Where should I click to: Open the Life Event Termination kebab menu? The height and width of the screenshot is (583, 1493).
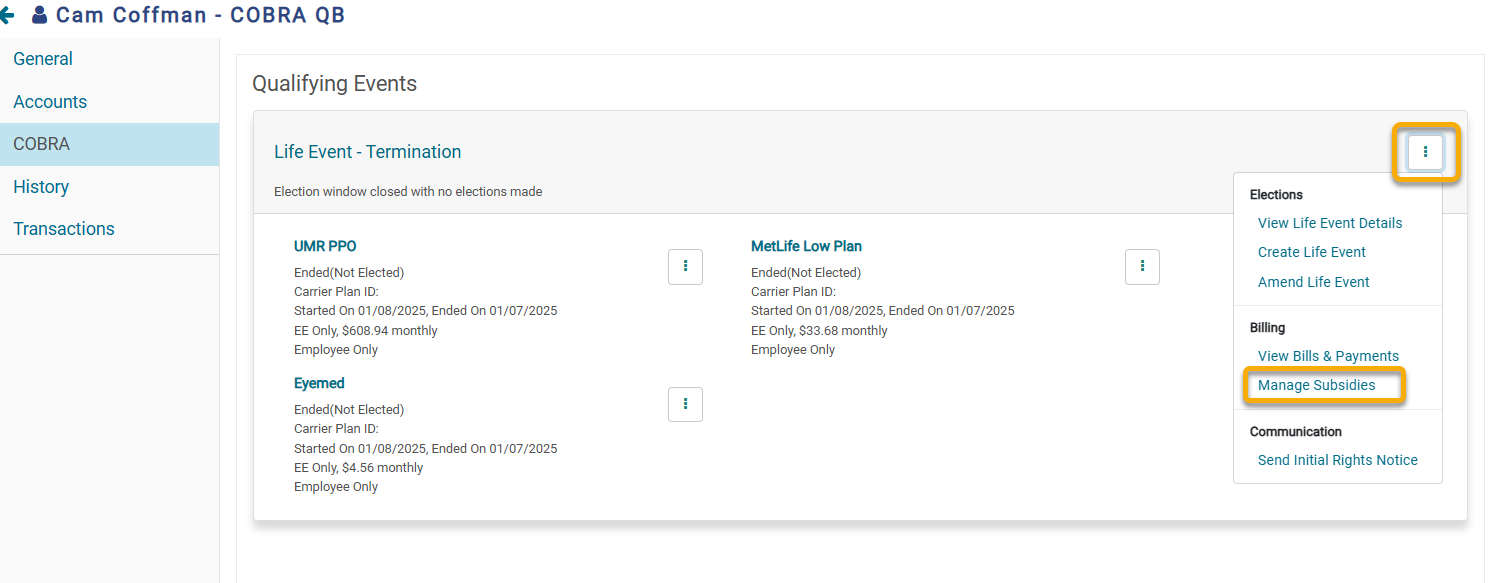click(1425, 152)
